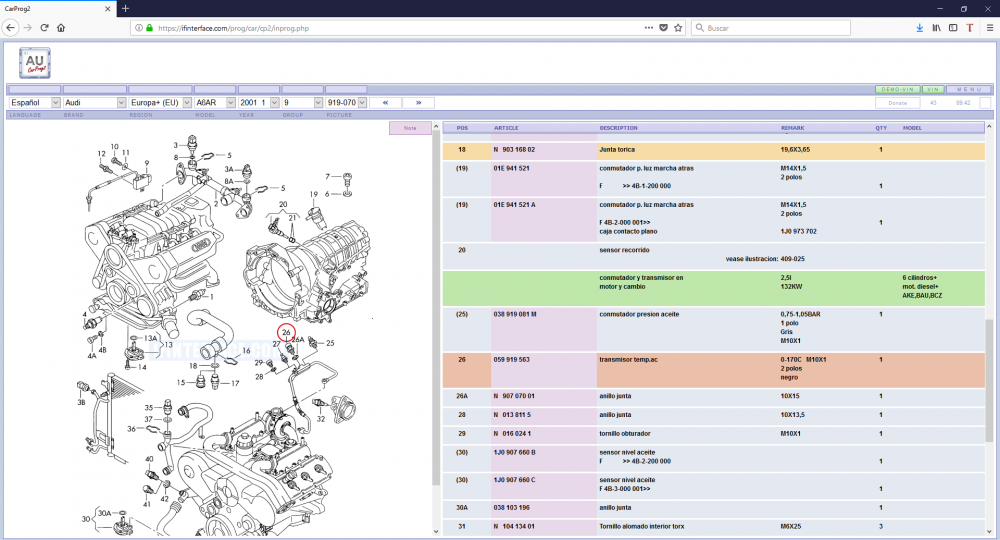Click the QTY column header

click(881, 128)
